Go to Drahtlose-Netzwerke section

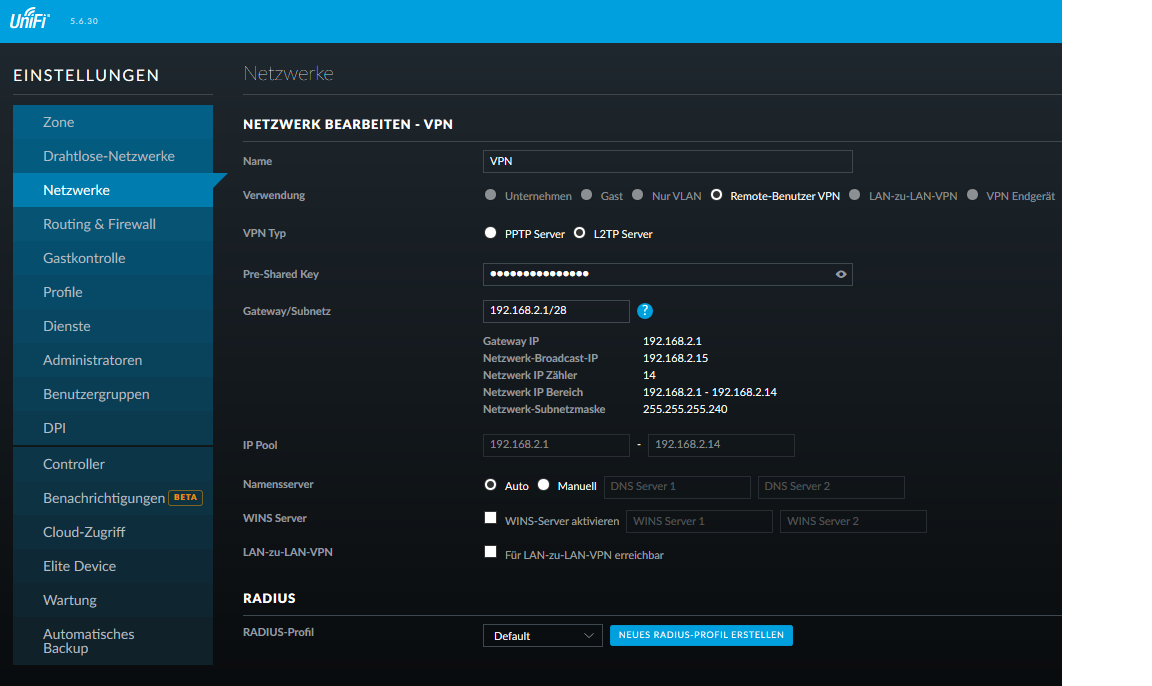click(x=108, y=156)
